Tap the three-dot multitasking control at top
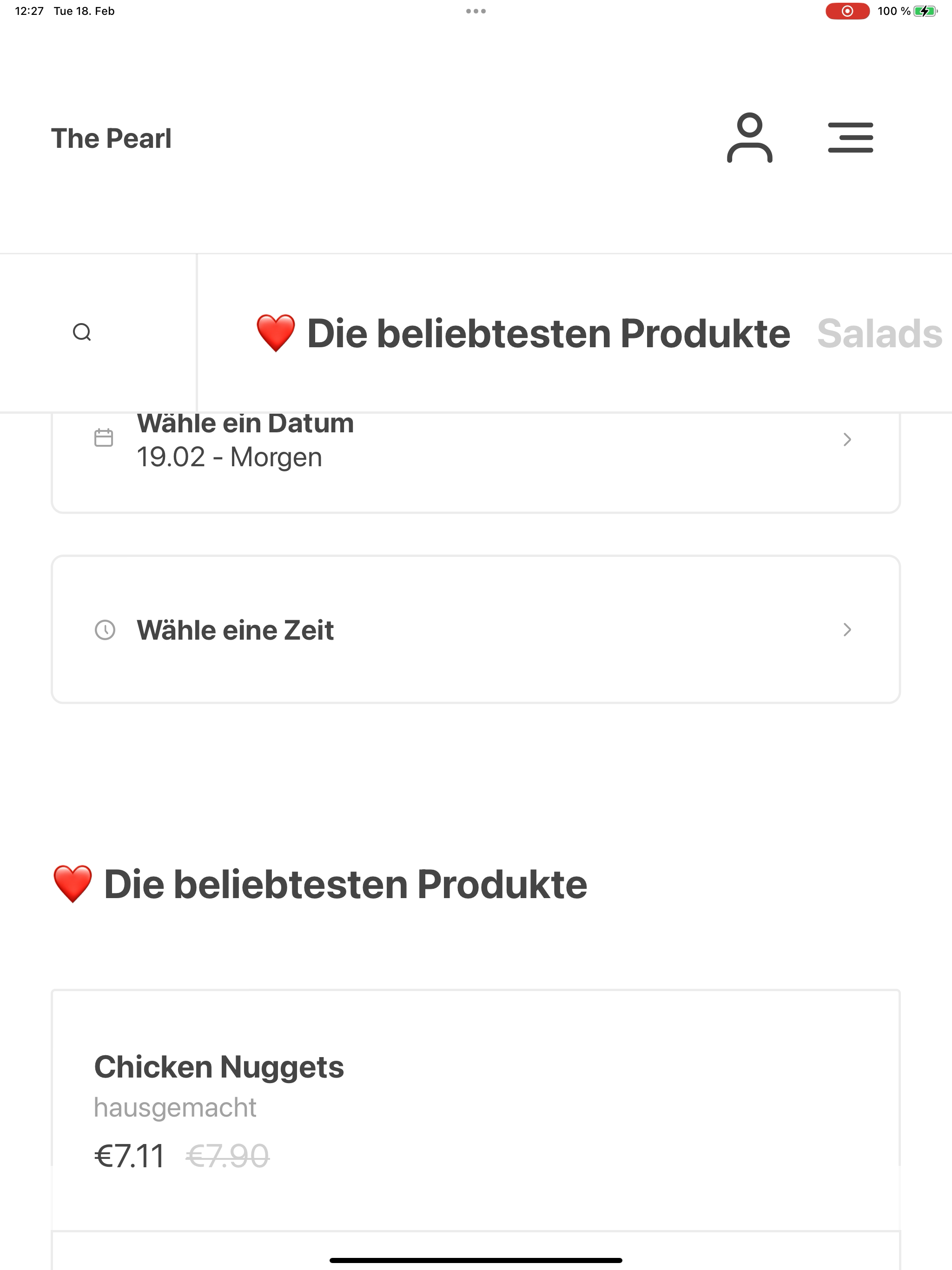The height and width of the screenshot is (1270, 952). click(476, 11)
